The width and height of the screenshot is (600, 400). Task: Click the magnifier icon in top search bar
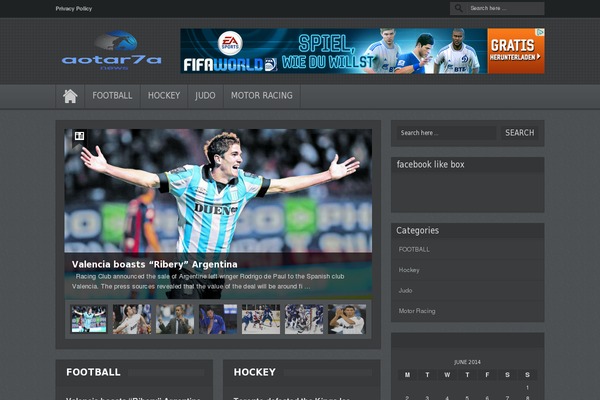tap(458, 8)
